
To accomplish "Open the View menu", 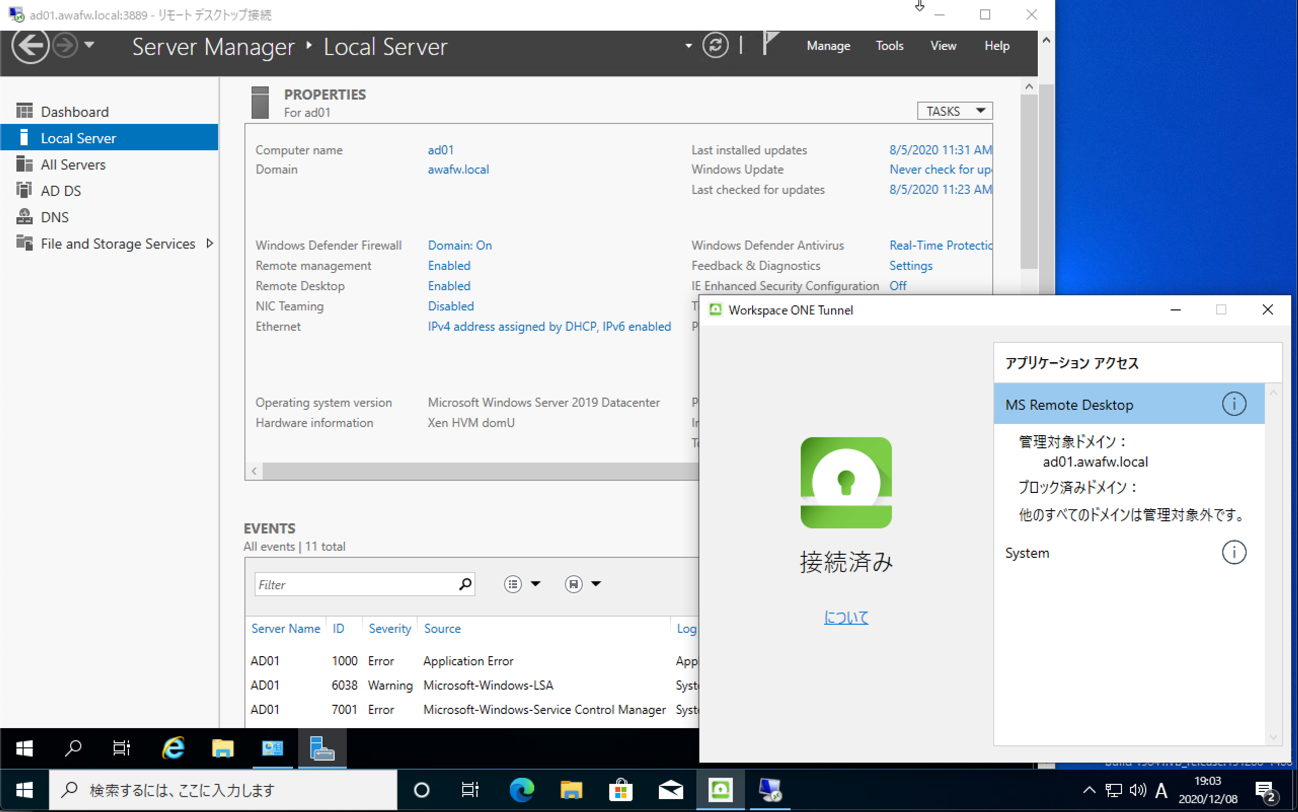I will (x=943, y=46).
